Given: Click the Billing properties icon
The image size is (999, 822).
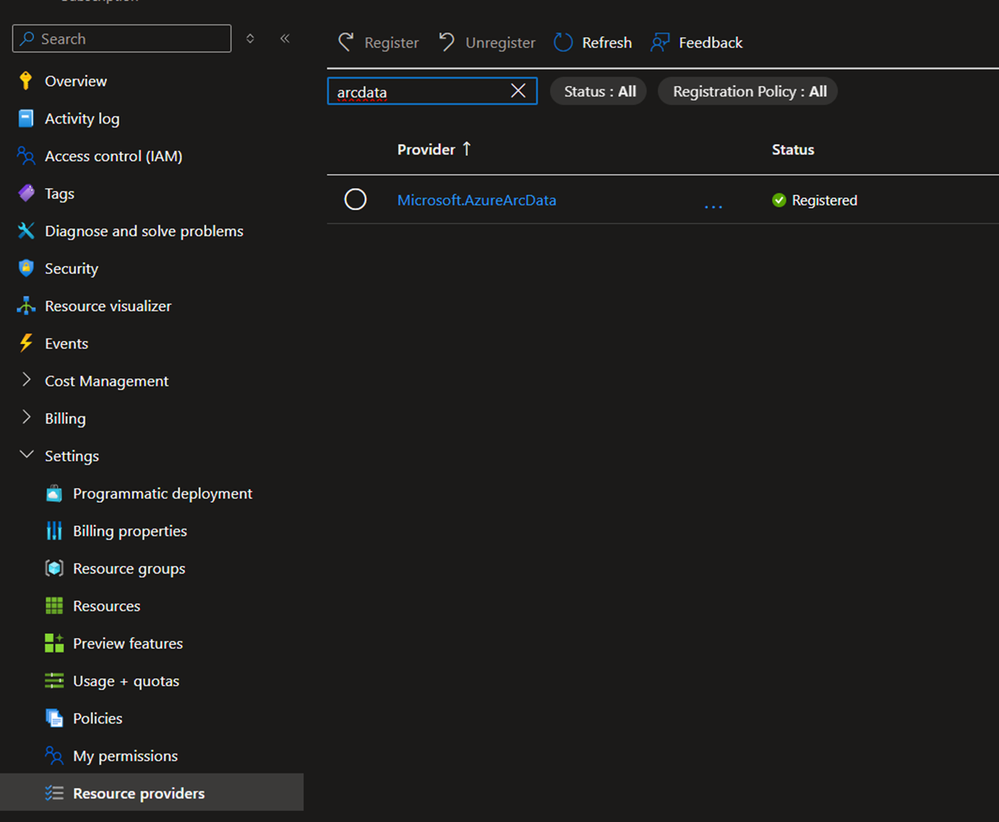Looking at the screenshot, I should click(54, 531).
